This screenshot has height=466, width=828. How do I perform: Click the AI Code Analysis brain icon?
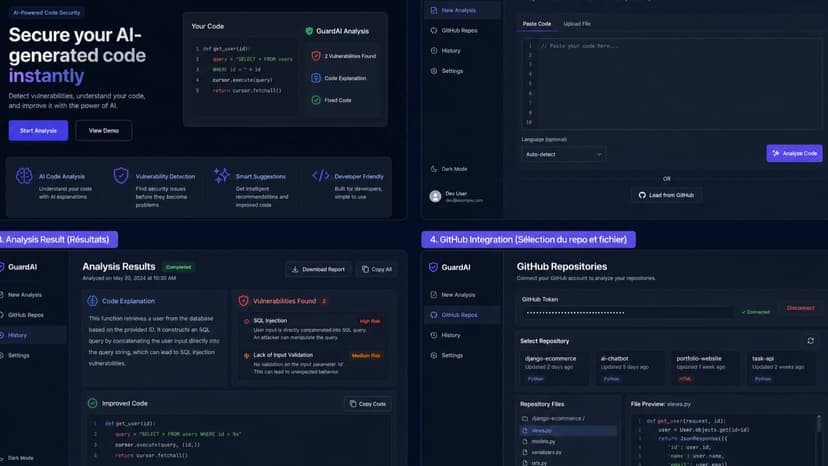(x=24, y=176)
